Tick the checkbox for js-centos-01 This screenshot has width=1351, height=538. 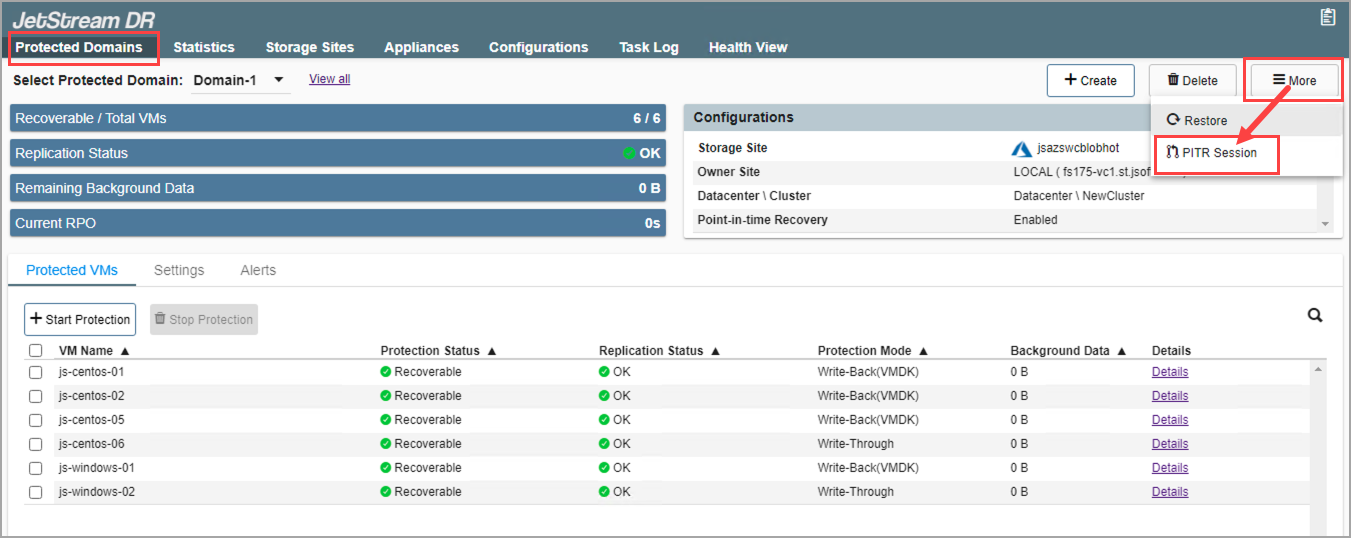pyautogui.click(x=36, y=372)
